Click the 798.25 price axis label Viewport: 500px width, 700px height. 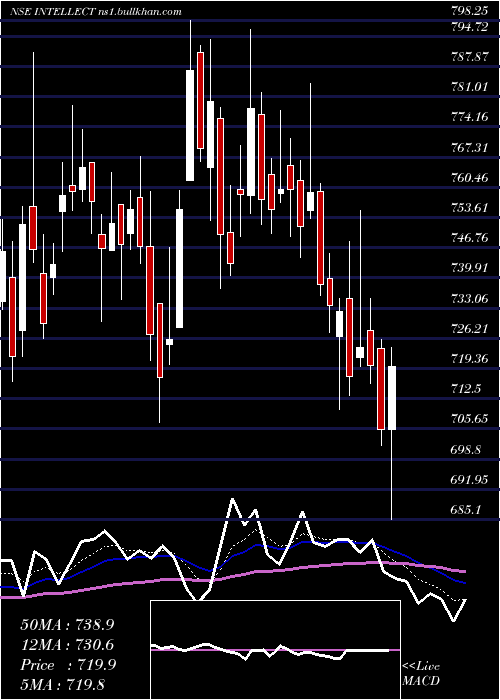pos(467,11)
